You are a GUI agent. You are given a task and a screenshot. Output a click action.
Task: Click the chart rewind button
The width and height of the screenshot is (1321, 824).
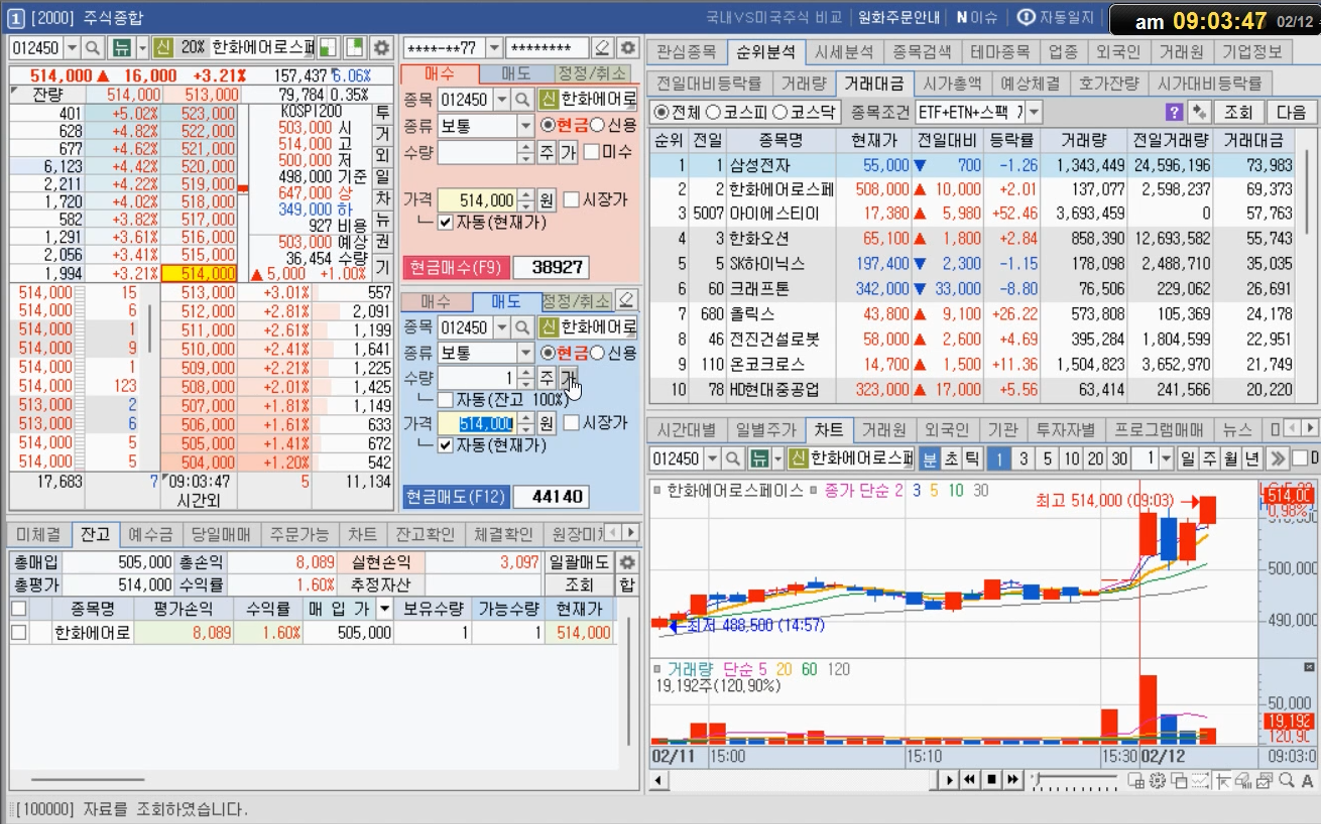tap(970, 779)
